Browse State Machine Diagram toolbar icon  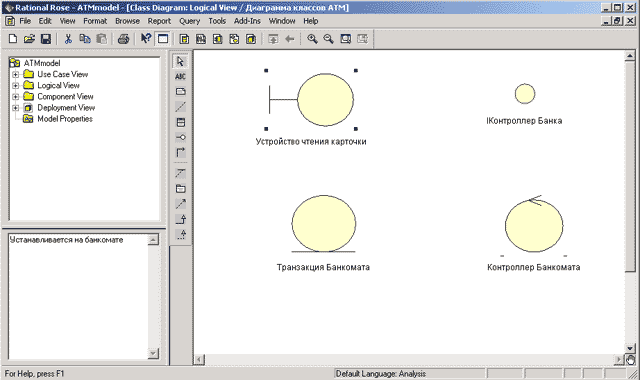(x=234, y=39)
